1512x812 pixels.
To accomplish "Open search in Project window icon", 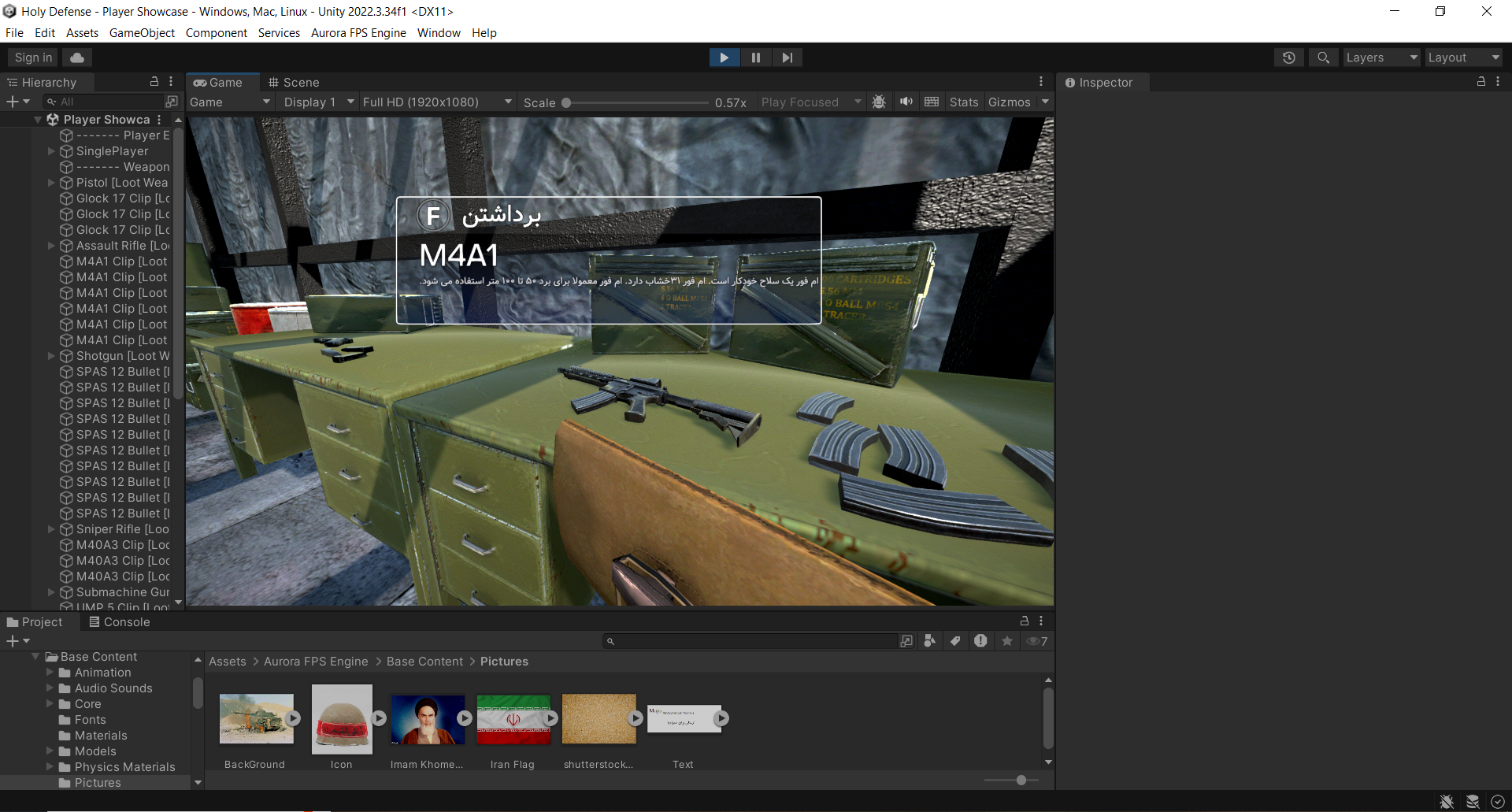I will tap(906, 641).
